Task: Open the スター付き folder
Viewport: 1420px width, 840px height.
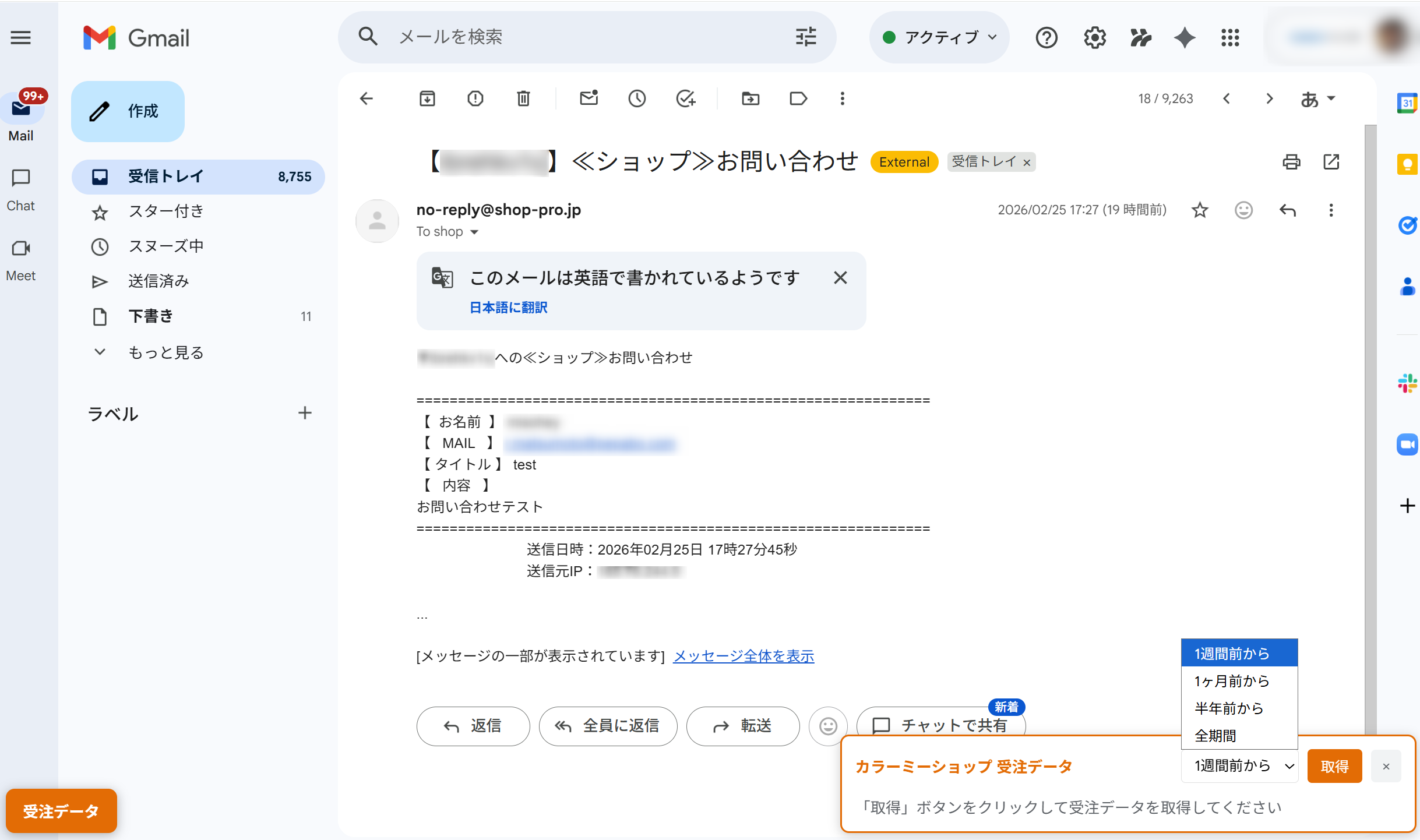Action: coord(165,211)
